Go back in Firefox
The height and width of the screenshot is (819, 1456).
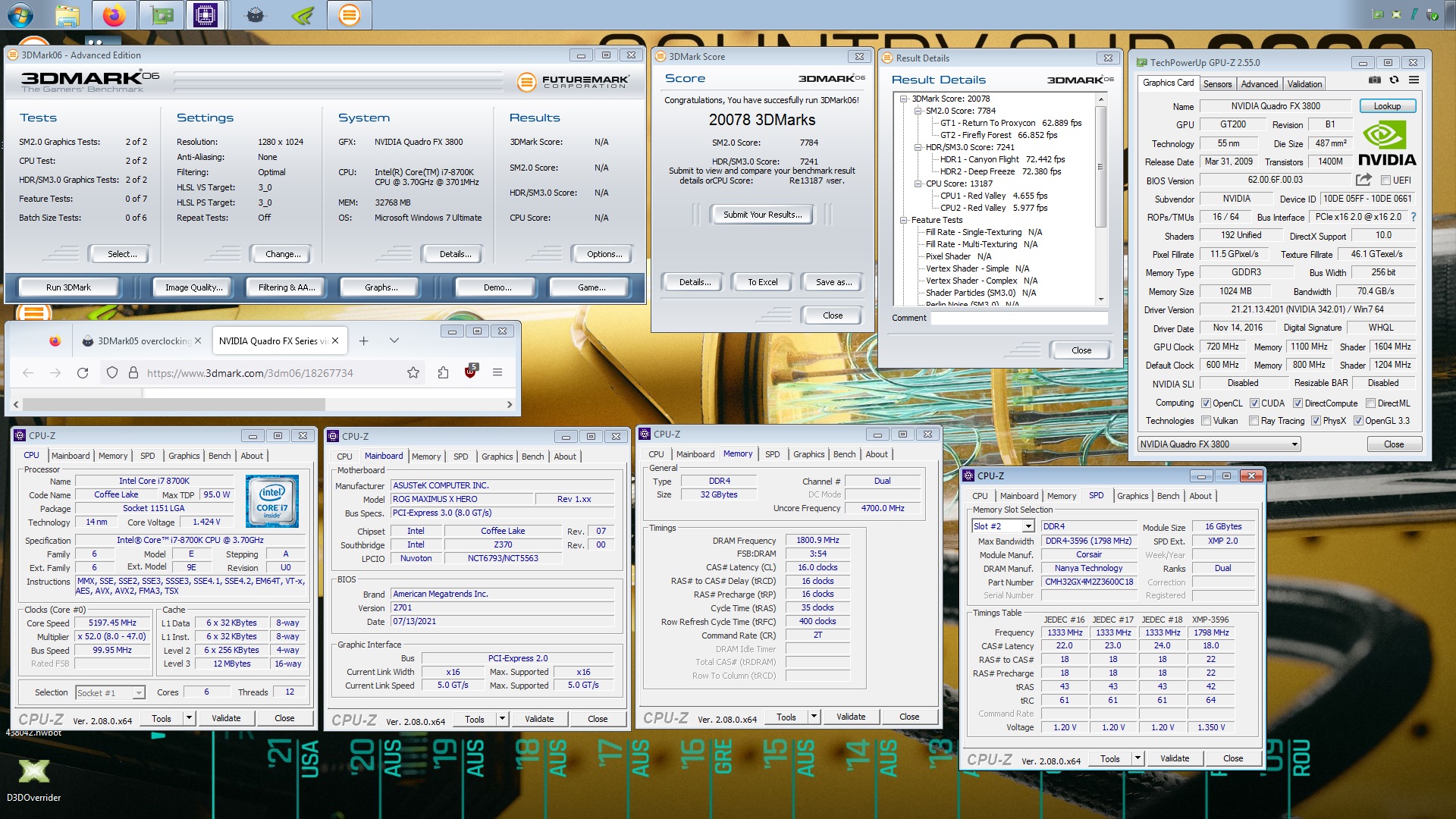pyautogui.click(x=28, y=372)
